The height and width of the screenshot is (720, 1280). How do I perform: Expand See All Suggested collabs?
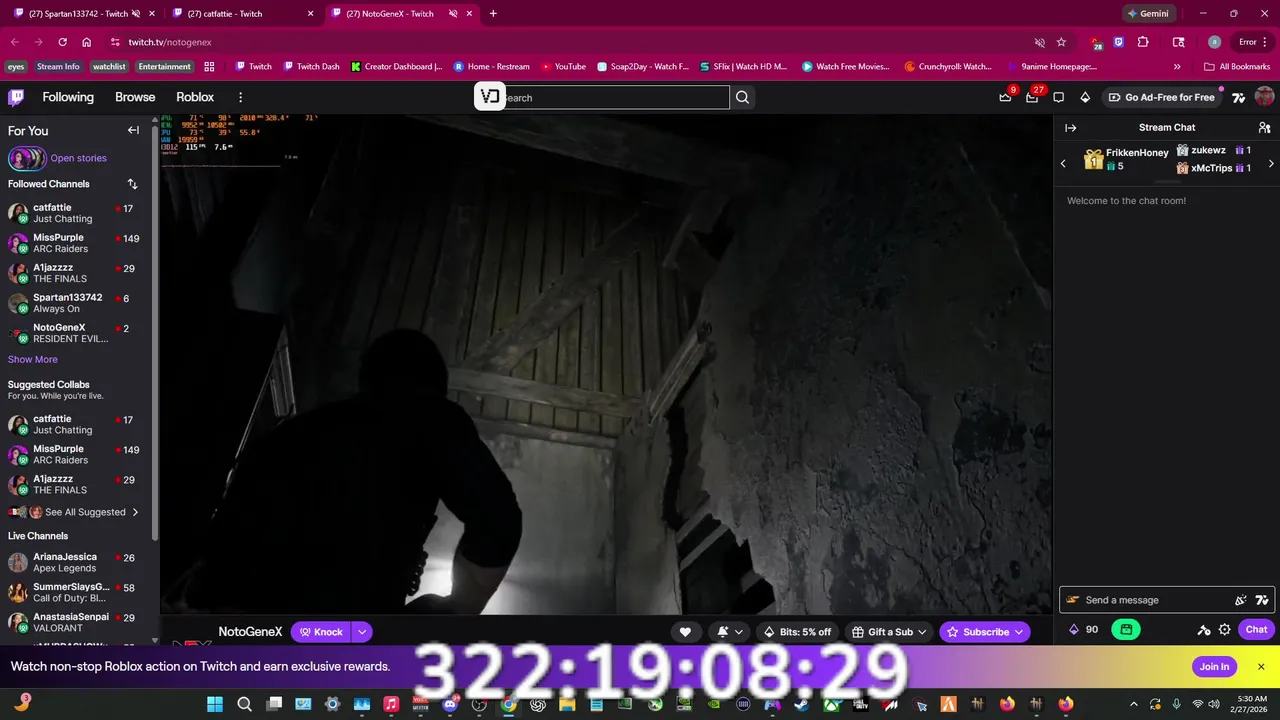pos(92,512)
